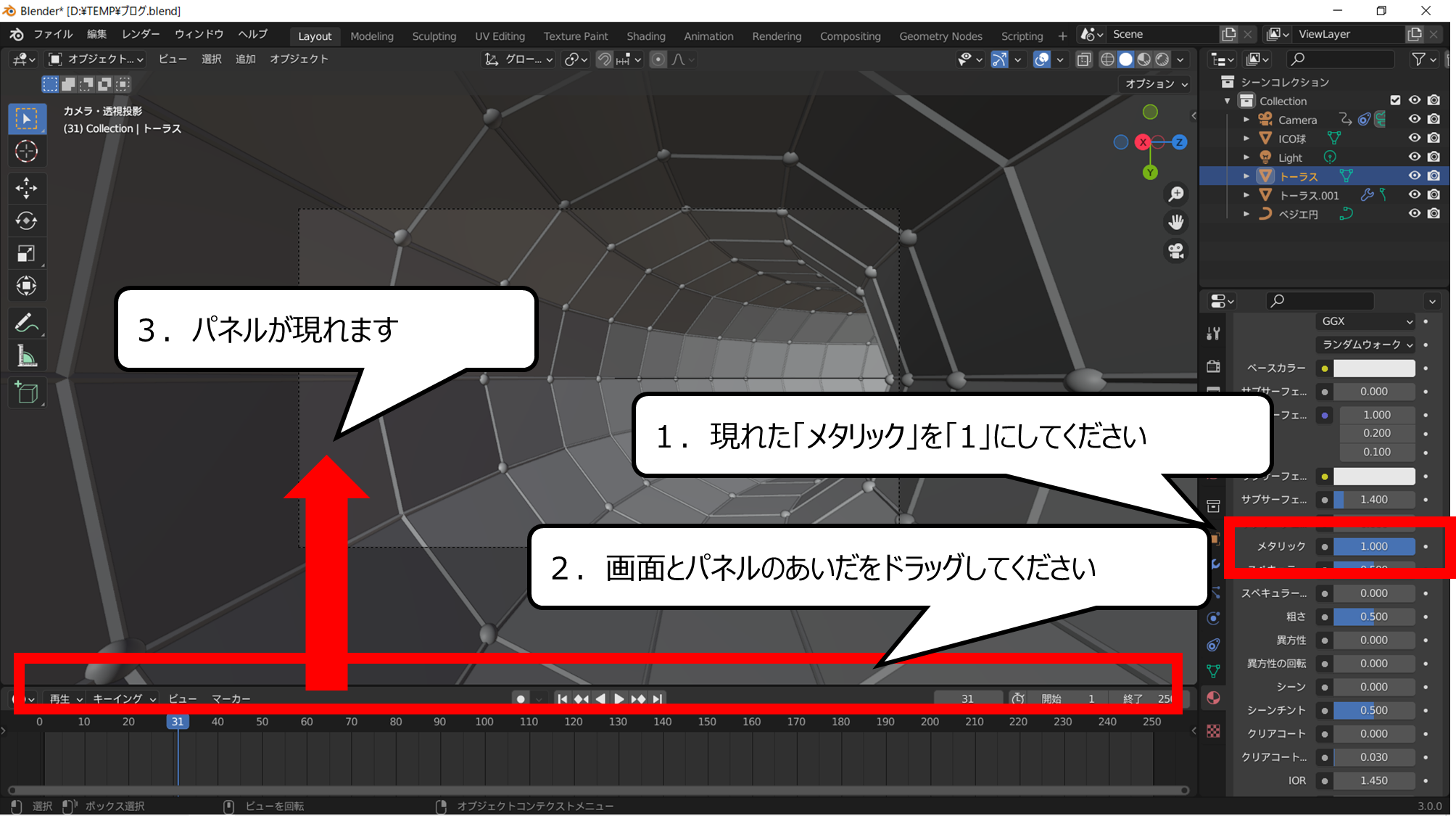Select the Measure tool
Screen dimensions: 1456x816
tap(27, 356)
